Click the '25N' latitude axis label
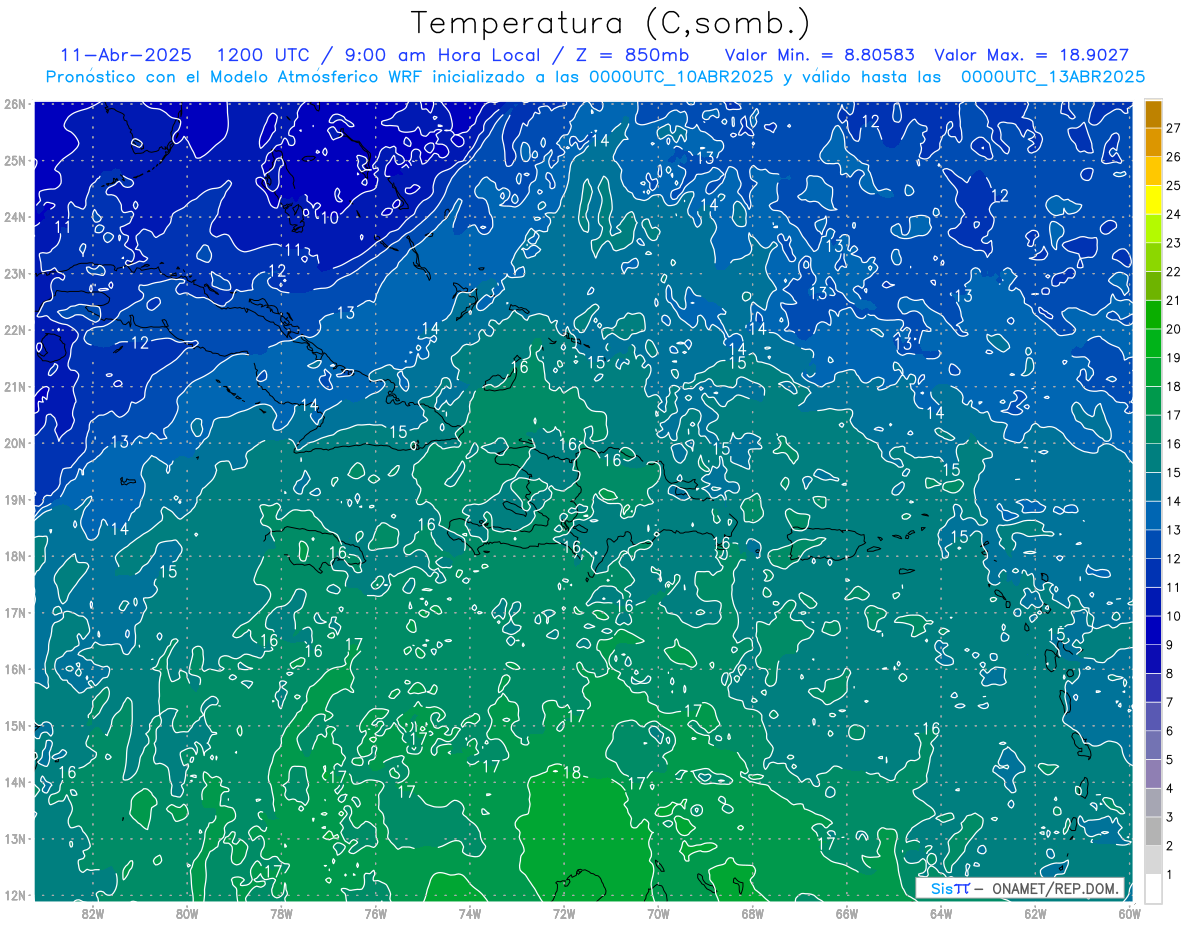 [x=14, y=160]
